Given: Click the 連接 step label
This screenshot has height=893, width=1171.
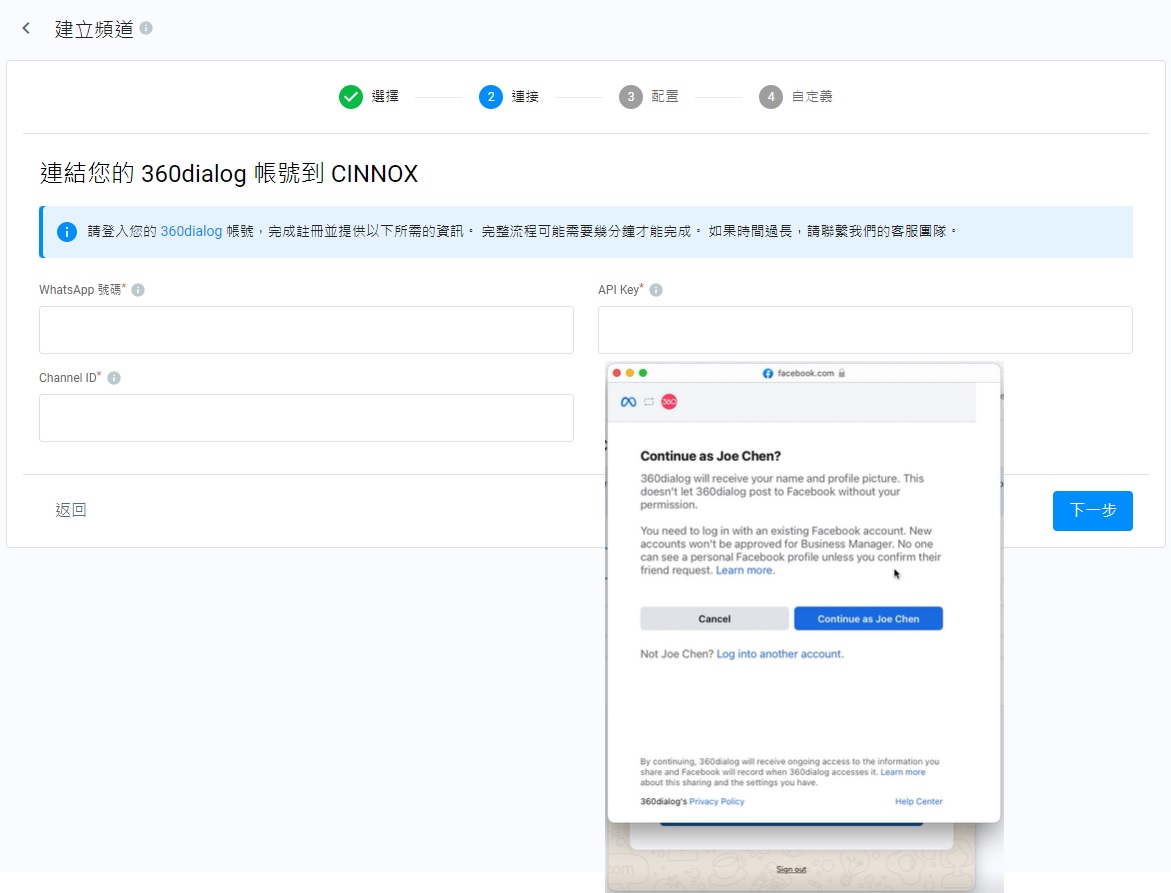Looking at the screenshot, I should [525, 96].
